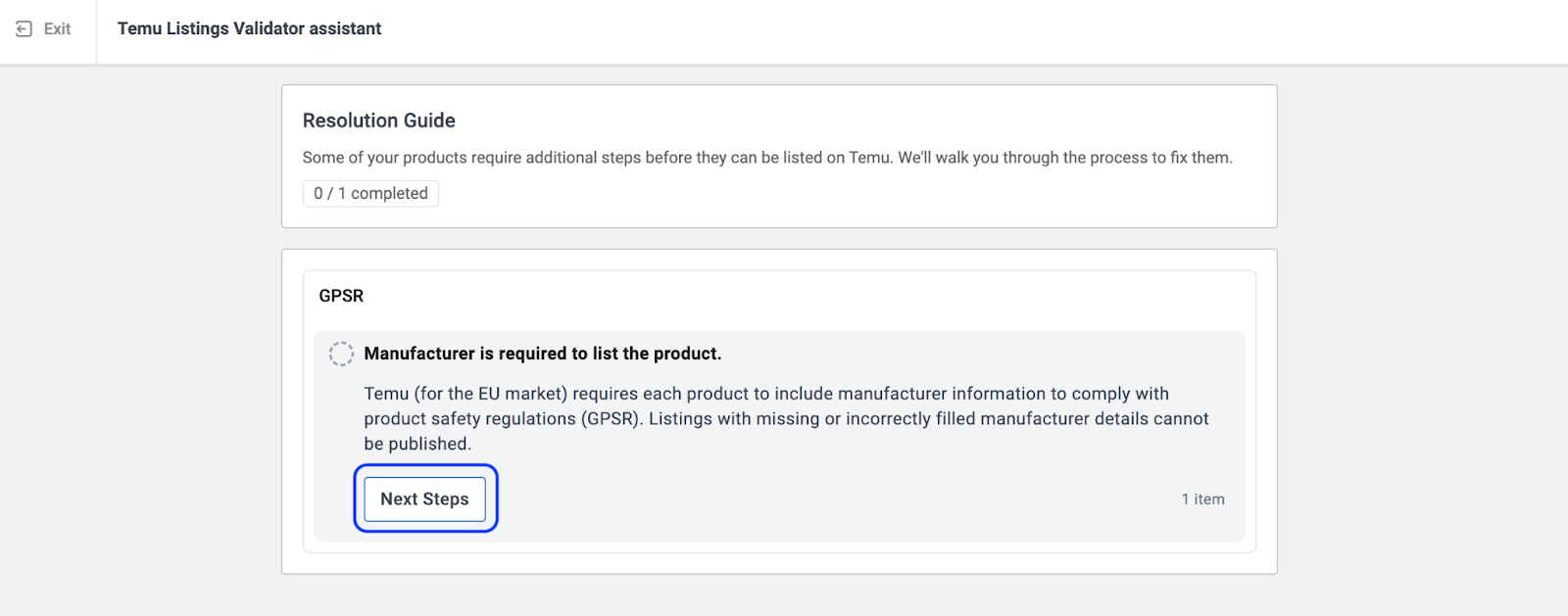Click the Exit text label

(58, 29)
